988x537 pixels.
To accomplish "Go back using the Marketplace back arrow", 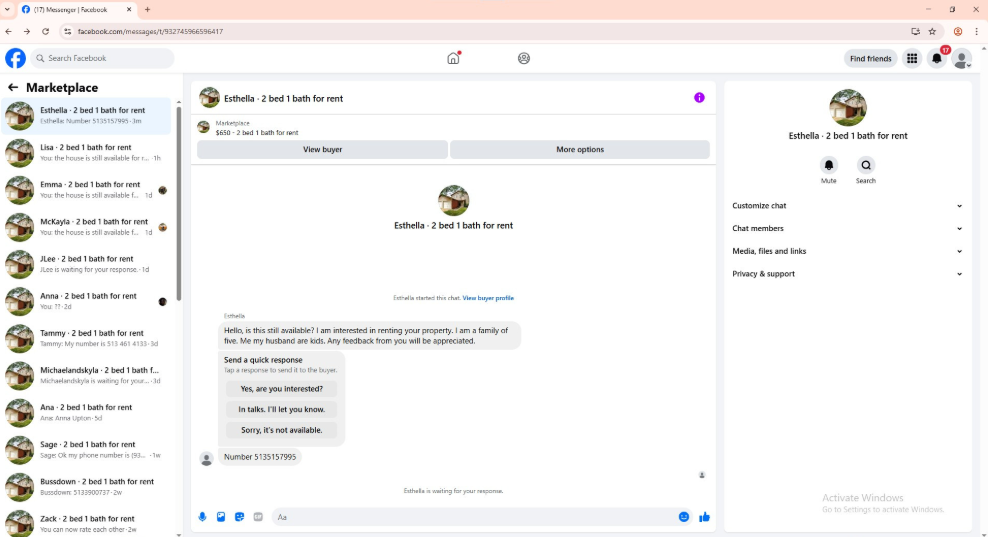I will (13, 88).
